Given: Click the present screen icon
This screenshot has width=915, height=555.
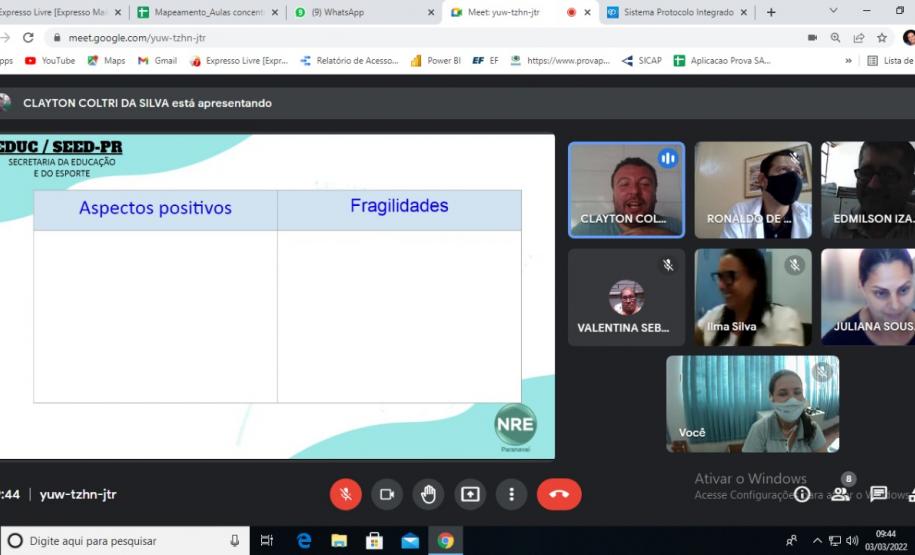Looking at the screenshot, I should pyautogui.click(x=470, y=494).
